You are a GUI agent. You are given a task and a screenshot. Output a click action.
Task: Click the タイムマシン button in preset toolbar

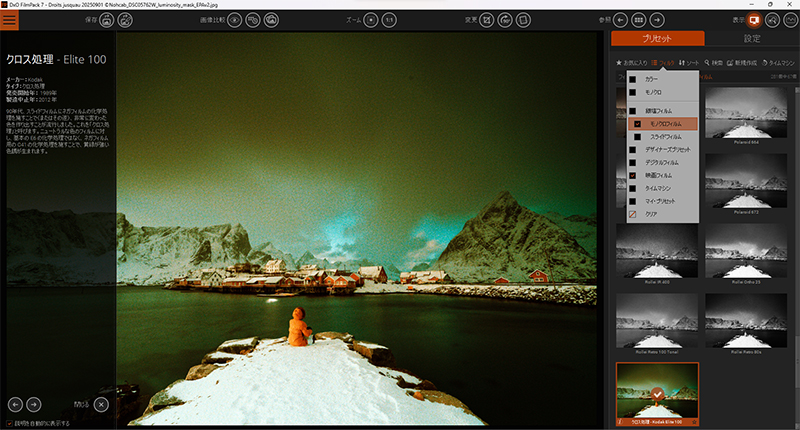click(779, 63)
